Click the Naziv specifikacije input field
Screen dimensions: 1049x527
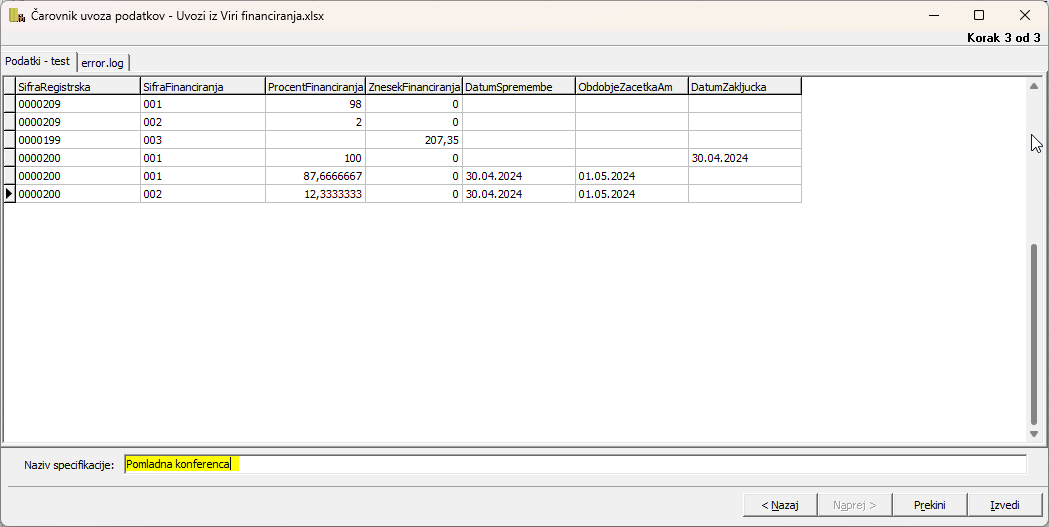click(x=575, y=464)
